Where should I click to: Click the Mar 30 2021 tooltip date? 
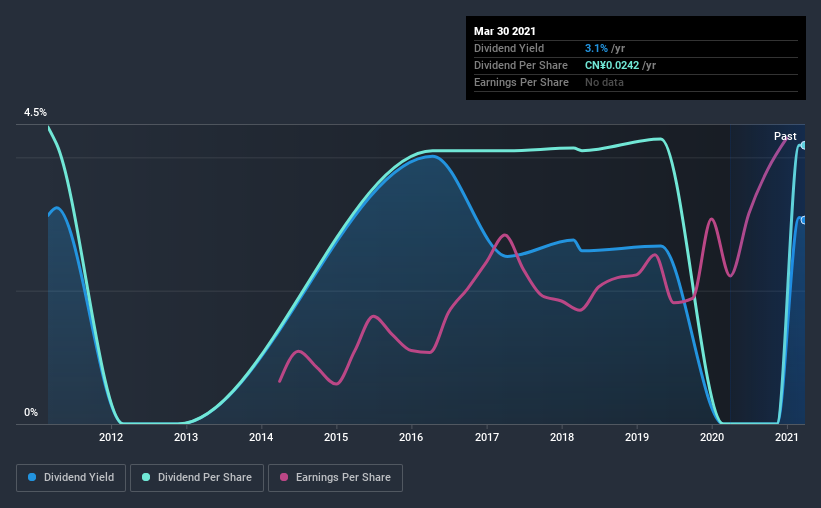coord(505,31)
